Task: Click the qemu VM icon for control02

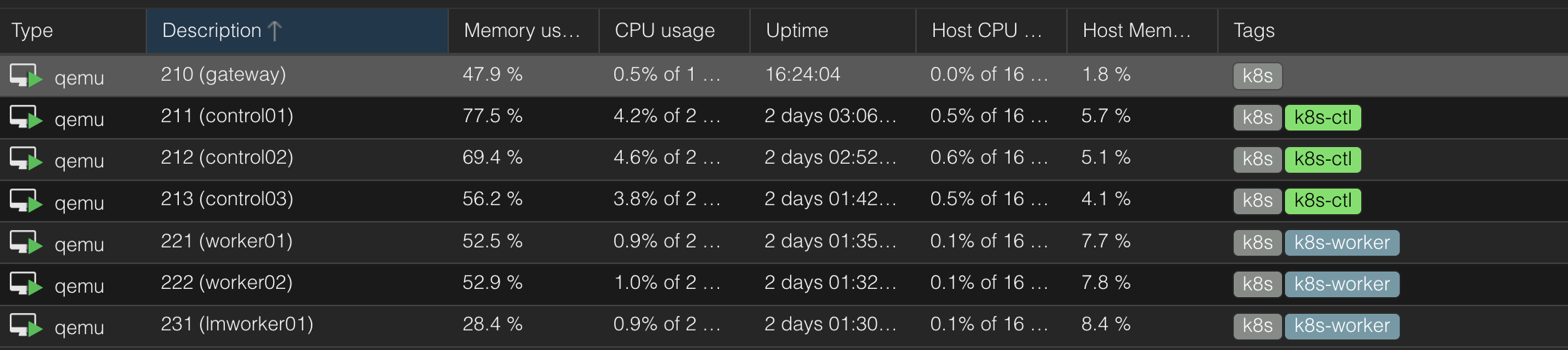Action: coord(26,159)
